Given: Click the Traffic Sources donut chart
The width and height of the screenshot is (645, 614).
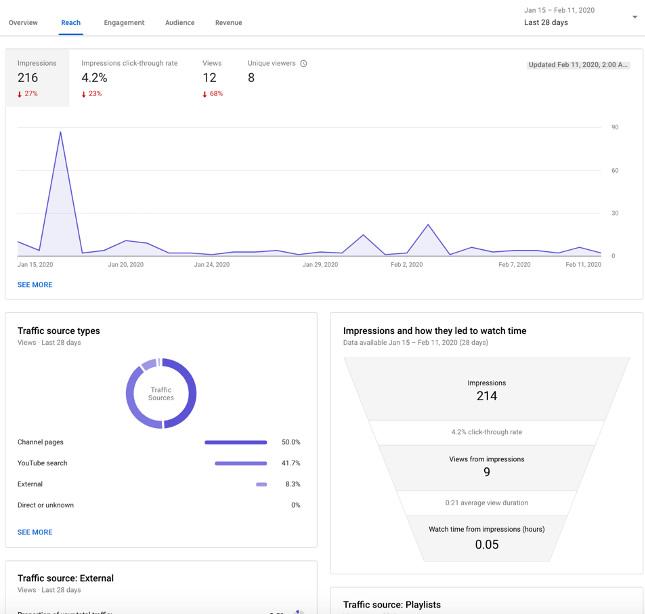Looking at the screenshot, I should (161, 394).
